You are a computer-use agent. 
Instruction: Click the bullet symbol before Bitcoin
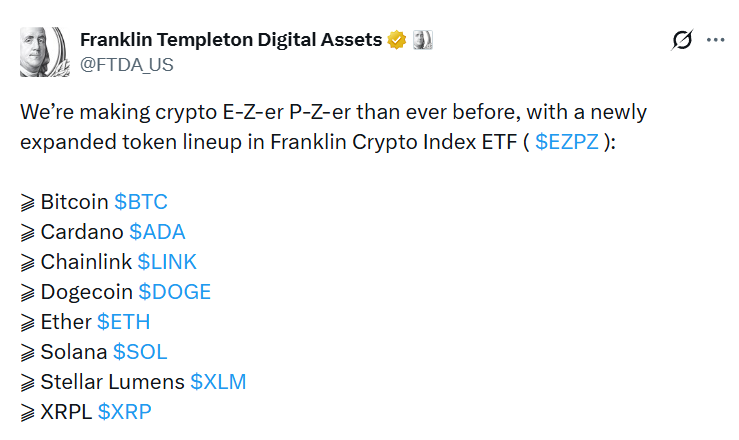(28, 202)
